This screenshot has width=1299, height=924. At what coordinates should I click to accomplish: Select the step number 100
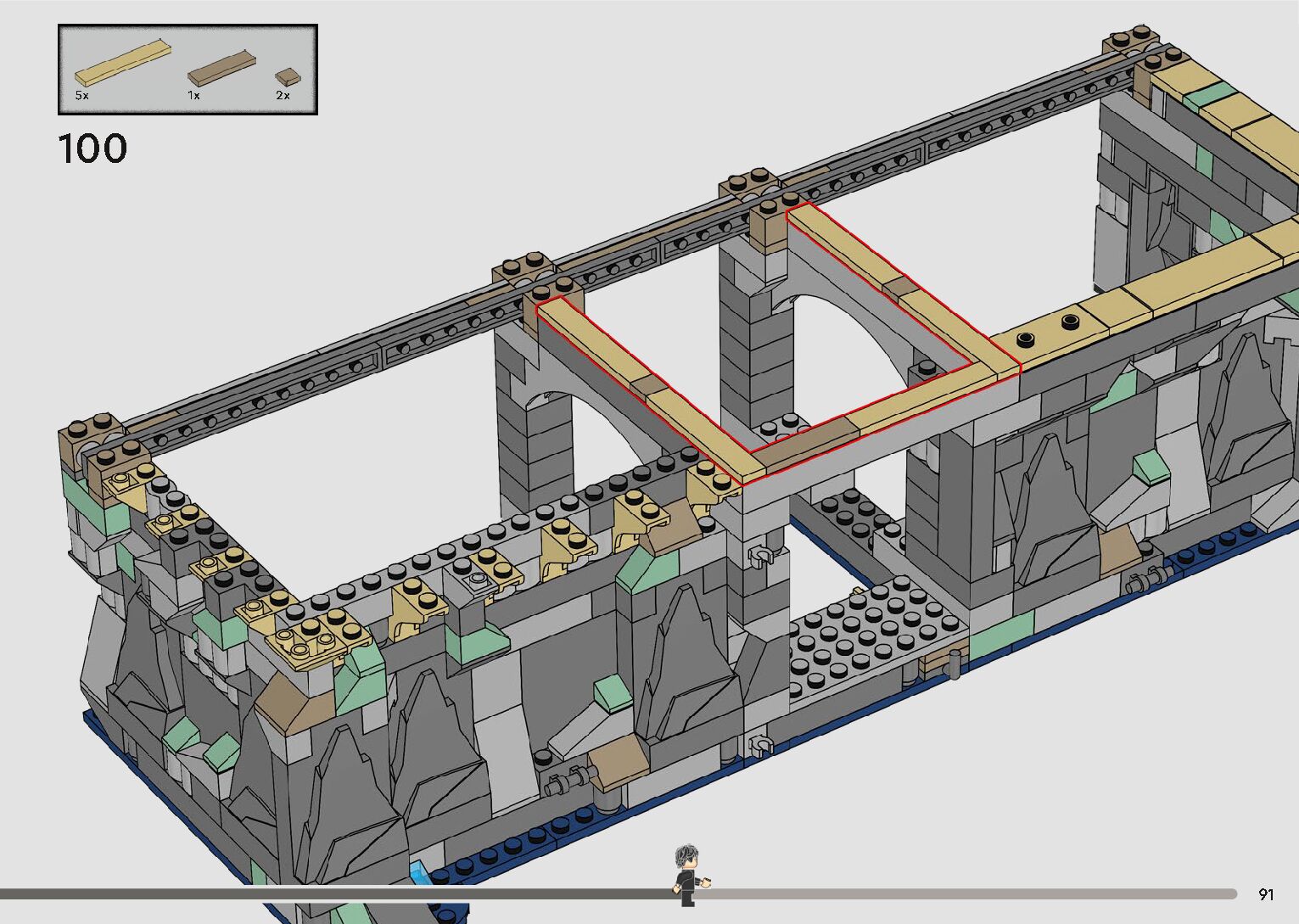click(92, 148)
